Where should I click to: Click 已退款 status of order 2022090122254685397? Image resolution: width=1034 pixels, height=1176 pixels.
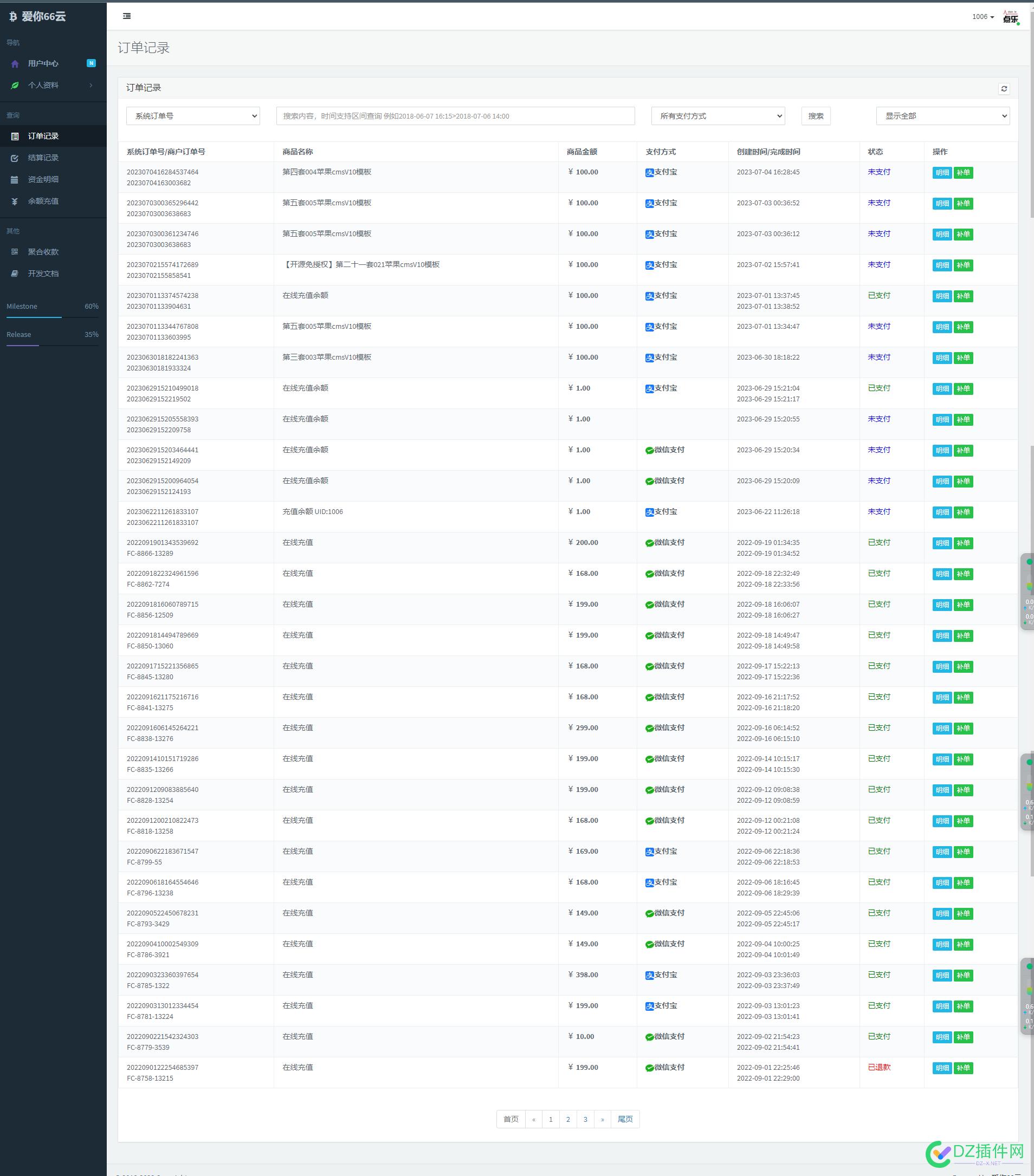click(878, 1067)
